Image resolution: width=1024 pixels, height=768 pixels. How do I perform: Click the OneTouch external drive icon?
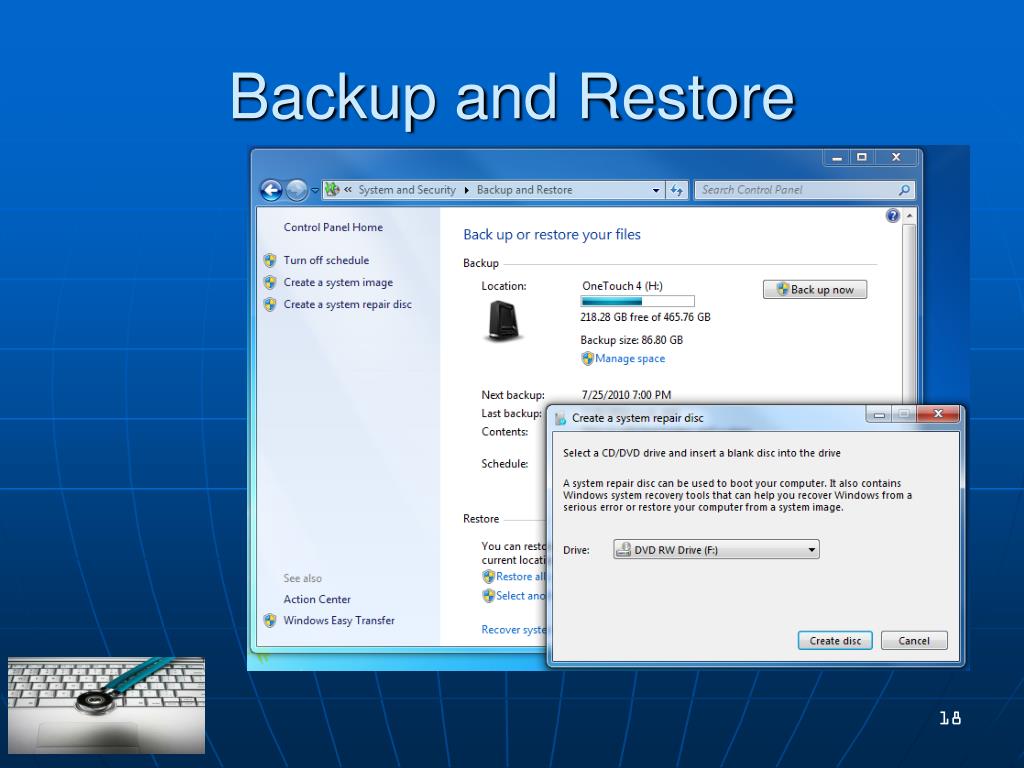(x=504, y=321)
